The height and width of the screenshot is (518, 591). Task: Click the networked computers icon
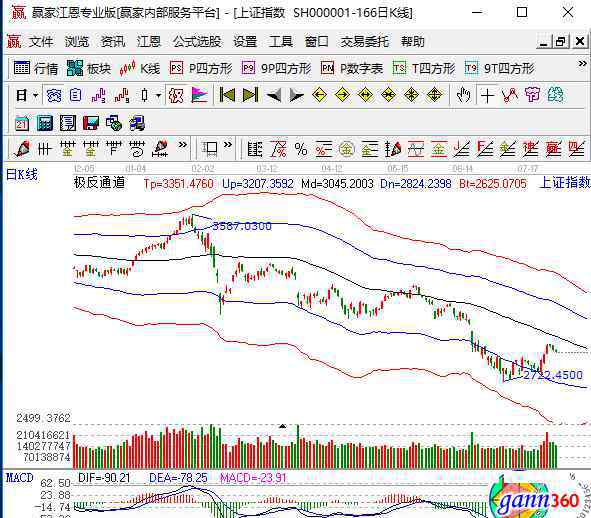tap(137, 123)
